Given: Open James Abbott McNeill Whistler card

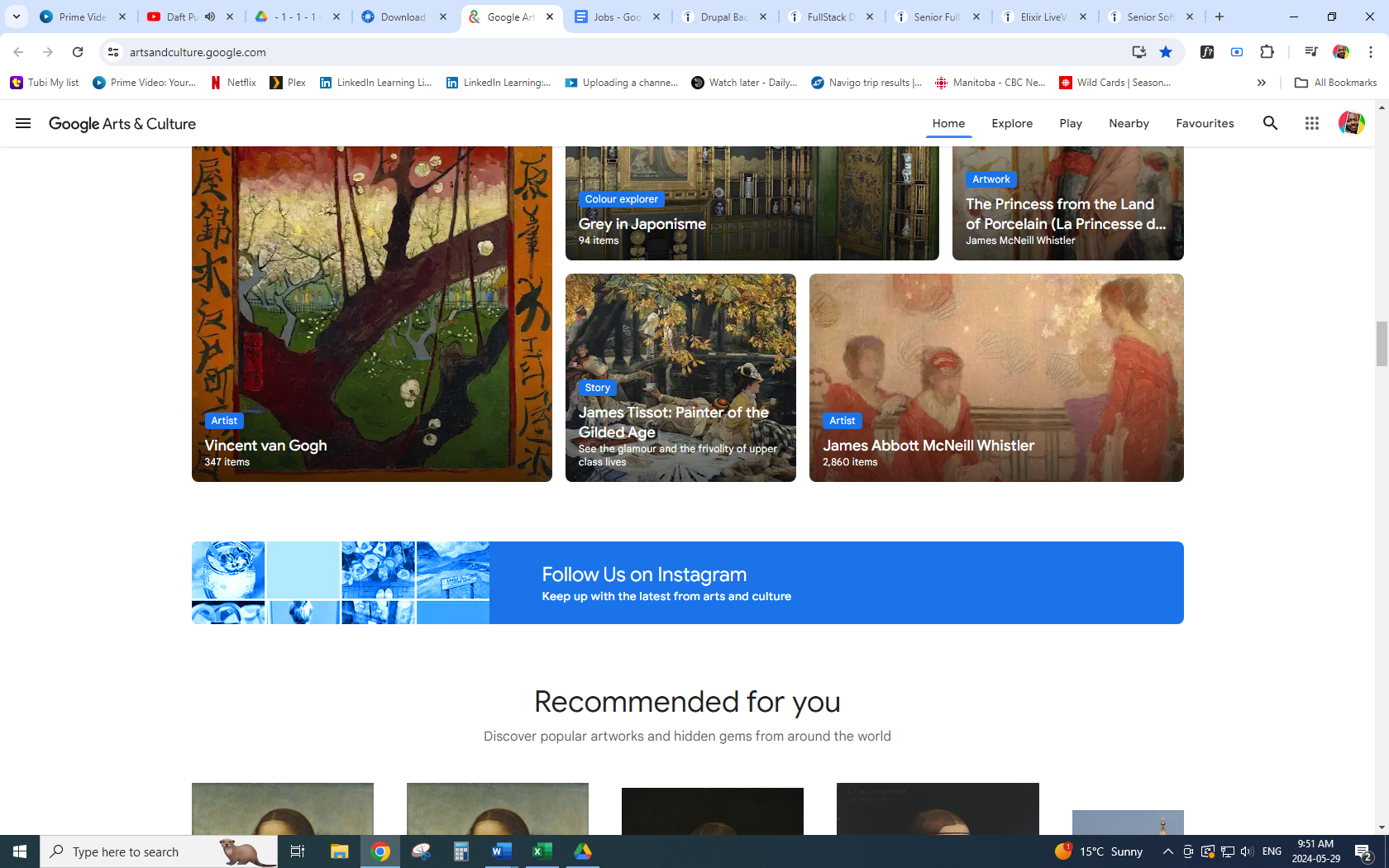Looking at the screenshot, I should [x=995, y=377].
